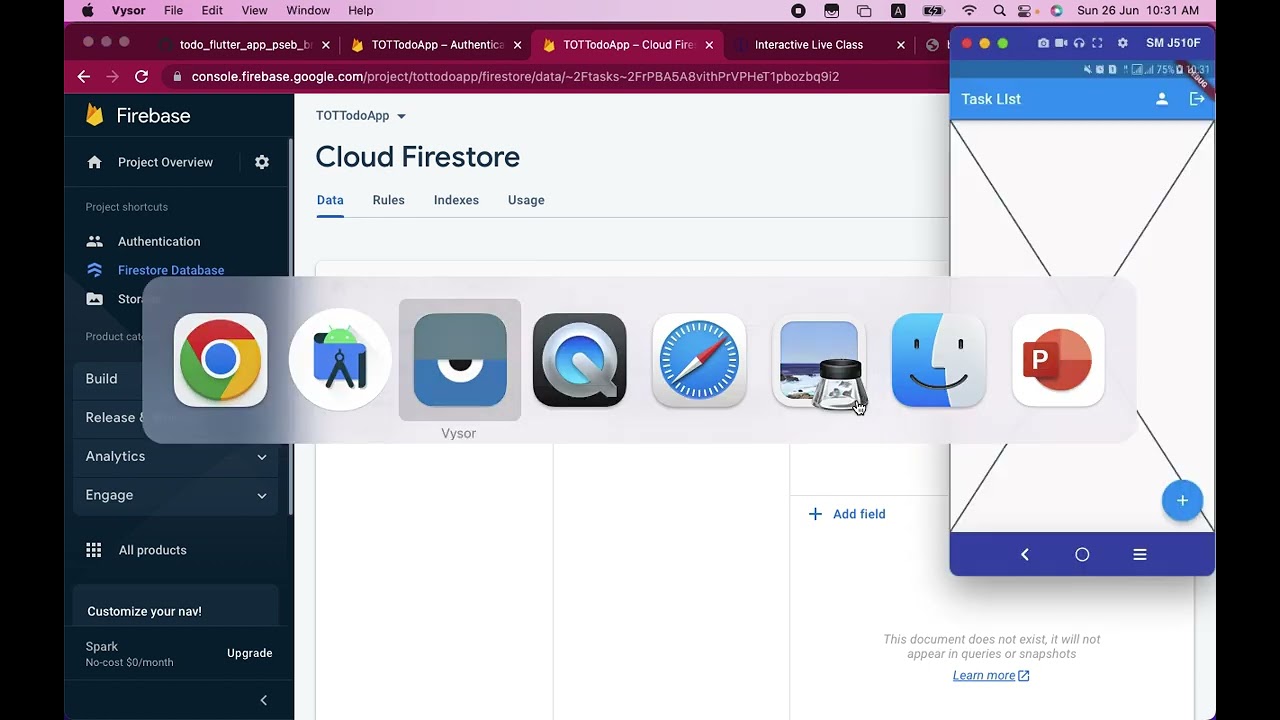Expand the Build section in the sidebar

176,379
